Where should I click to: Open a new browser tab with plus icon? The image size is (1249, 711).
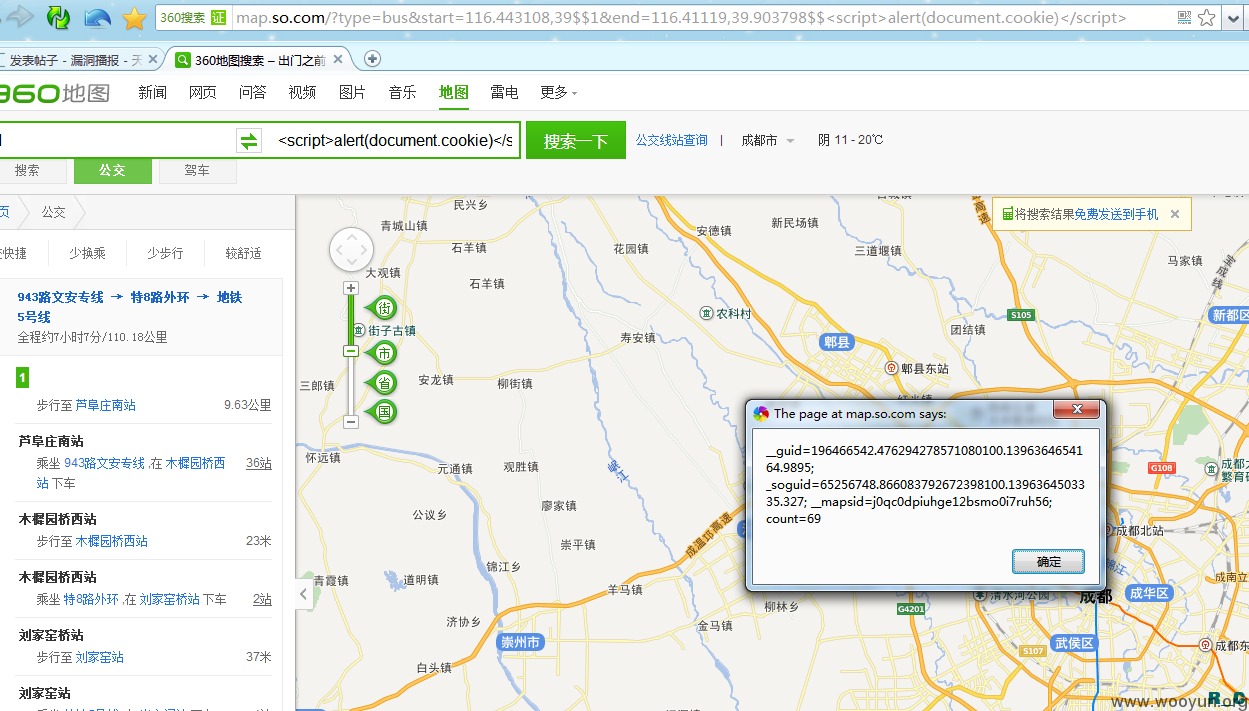click(x=372, y=59)
